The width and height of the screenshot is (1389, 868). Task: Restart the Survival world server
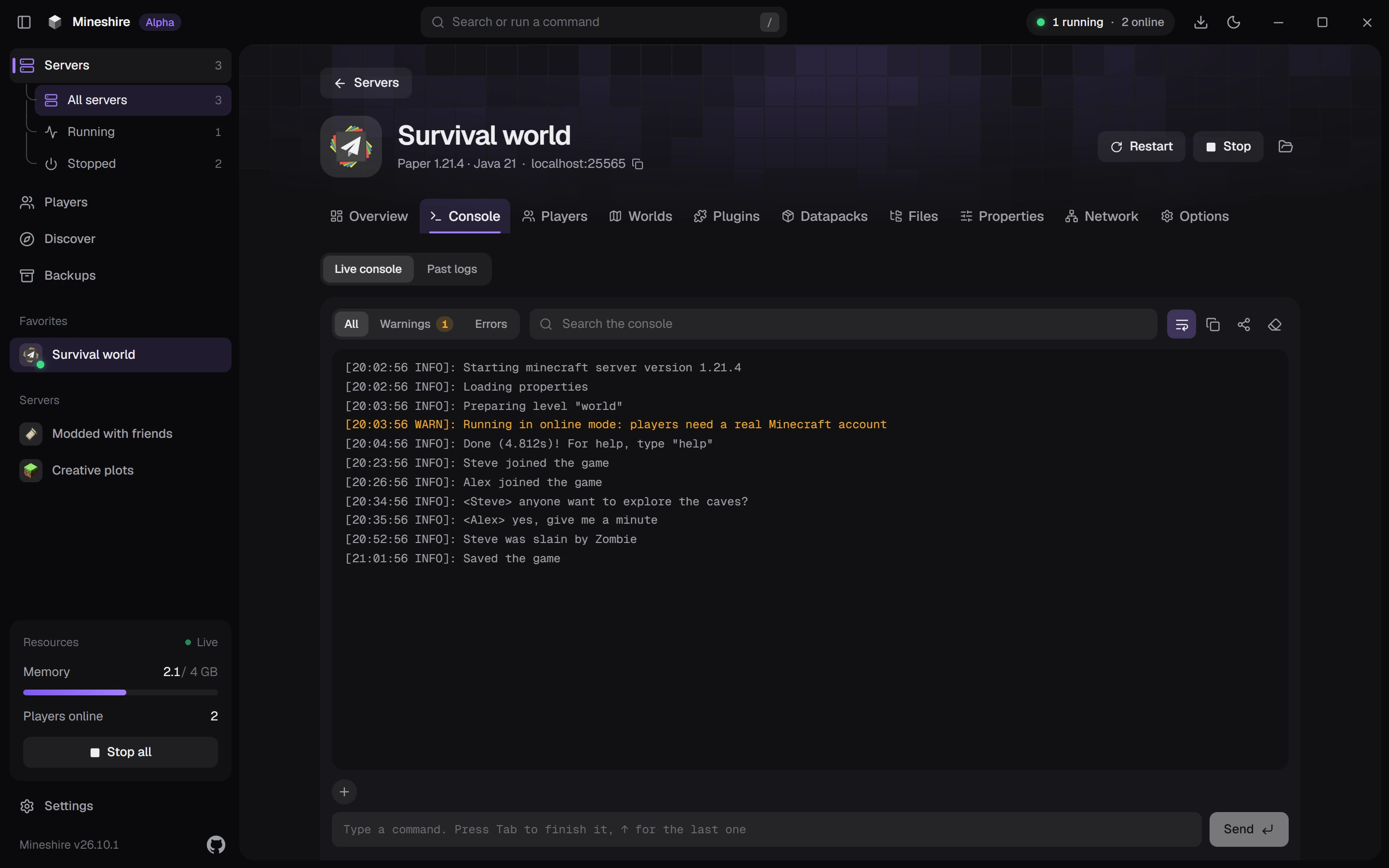click(x=1141, y=147)
